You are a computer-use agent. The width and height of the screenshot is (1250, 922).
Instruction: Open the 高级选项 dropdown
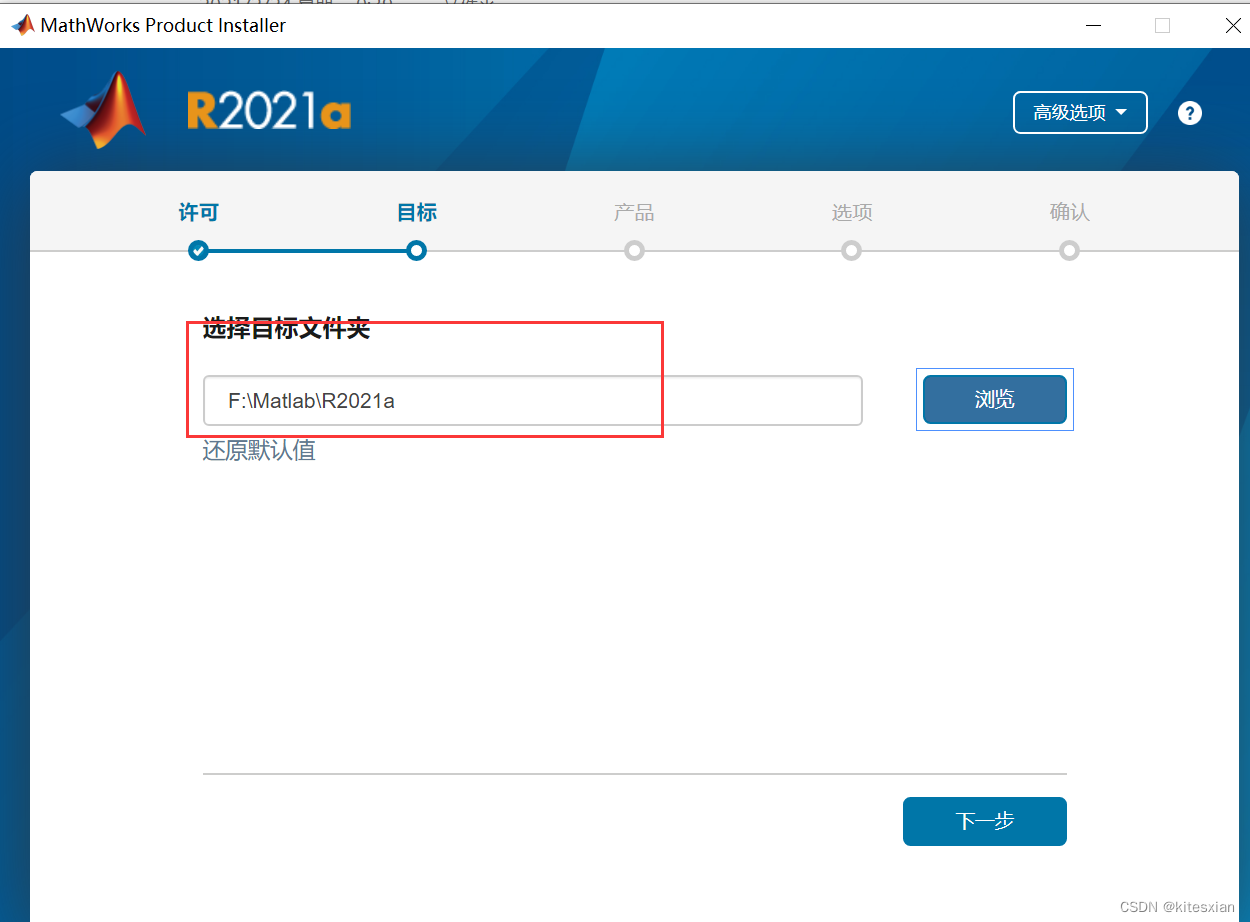pos(1080,113)
